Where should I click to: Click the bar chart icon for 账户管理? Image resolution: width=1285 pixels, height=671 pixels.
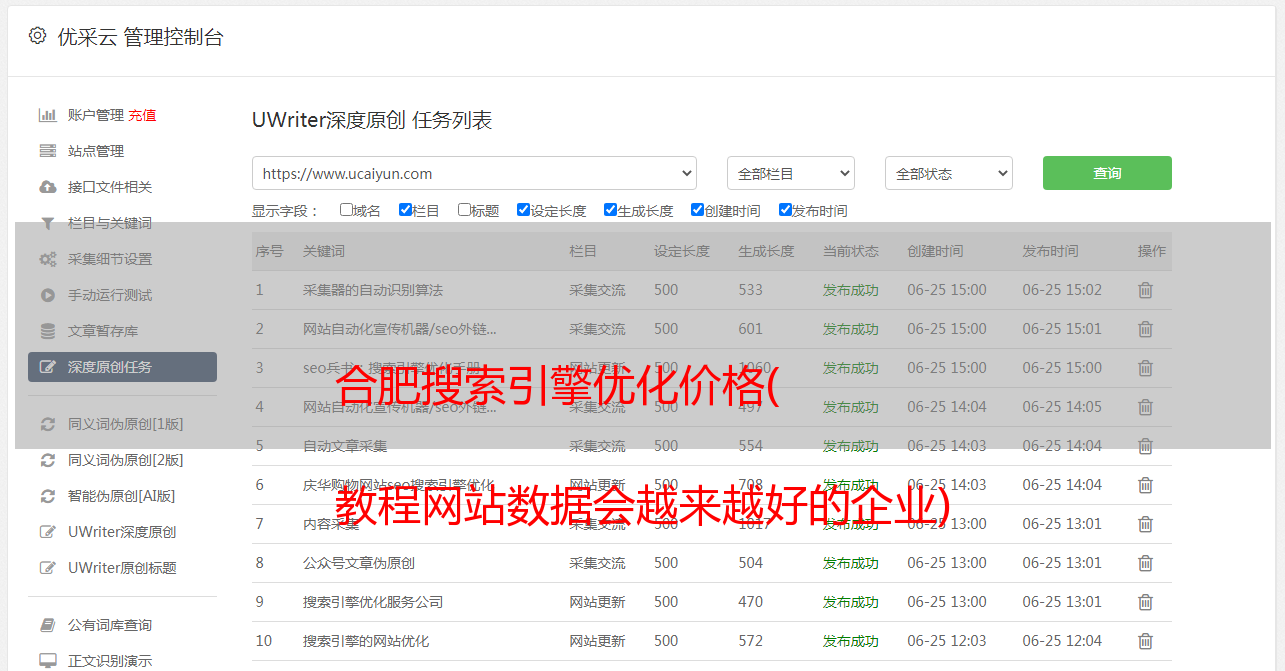pyautogui.click(x=47, y=115)
